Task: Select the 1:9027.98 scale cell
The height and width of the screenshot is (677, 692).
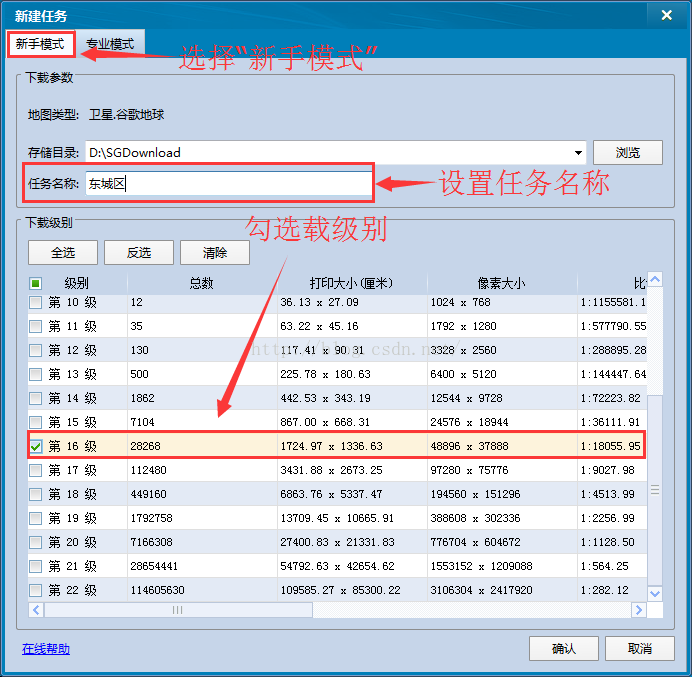Action: point(612,470)
